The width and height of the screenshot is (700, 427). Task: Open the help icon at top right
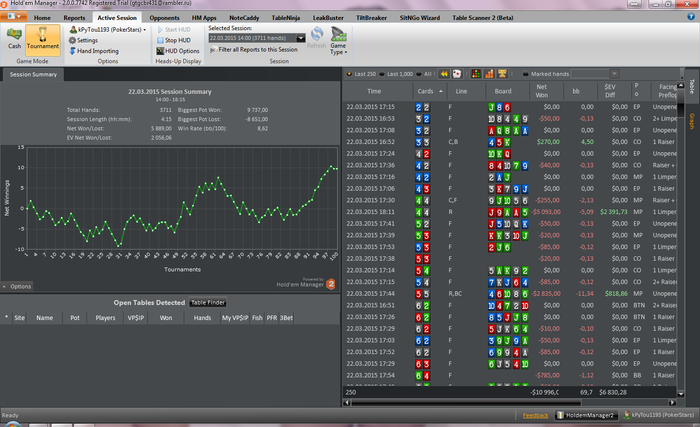[691, 17]
